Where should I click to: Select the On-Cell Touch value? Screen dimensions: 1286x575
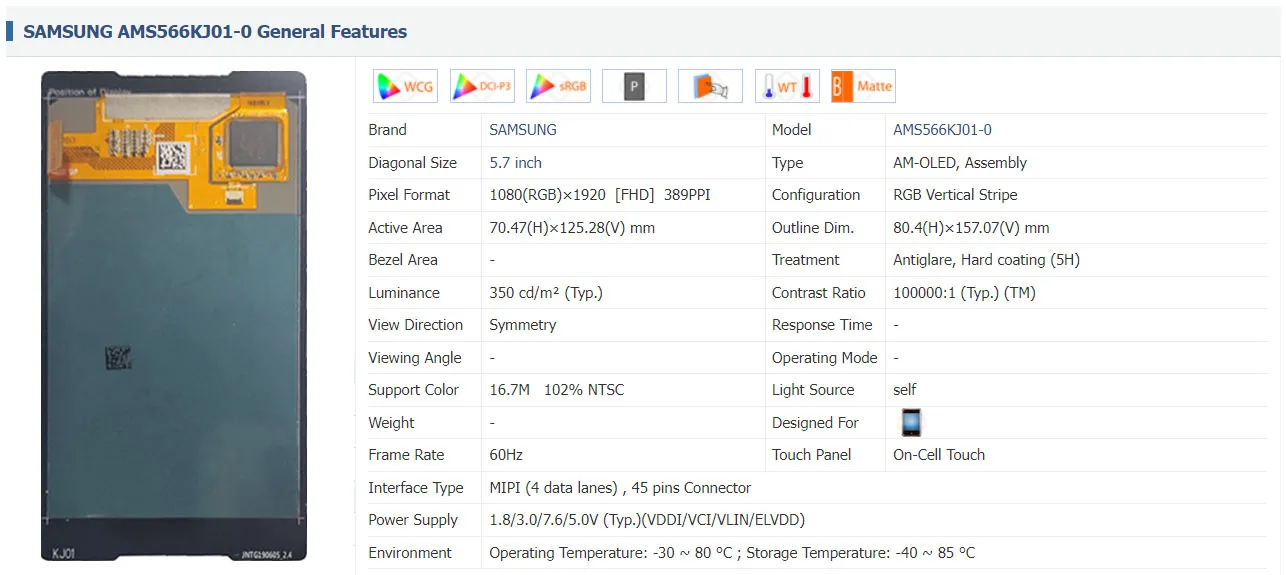(939, 455)
